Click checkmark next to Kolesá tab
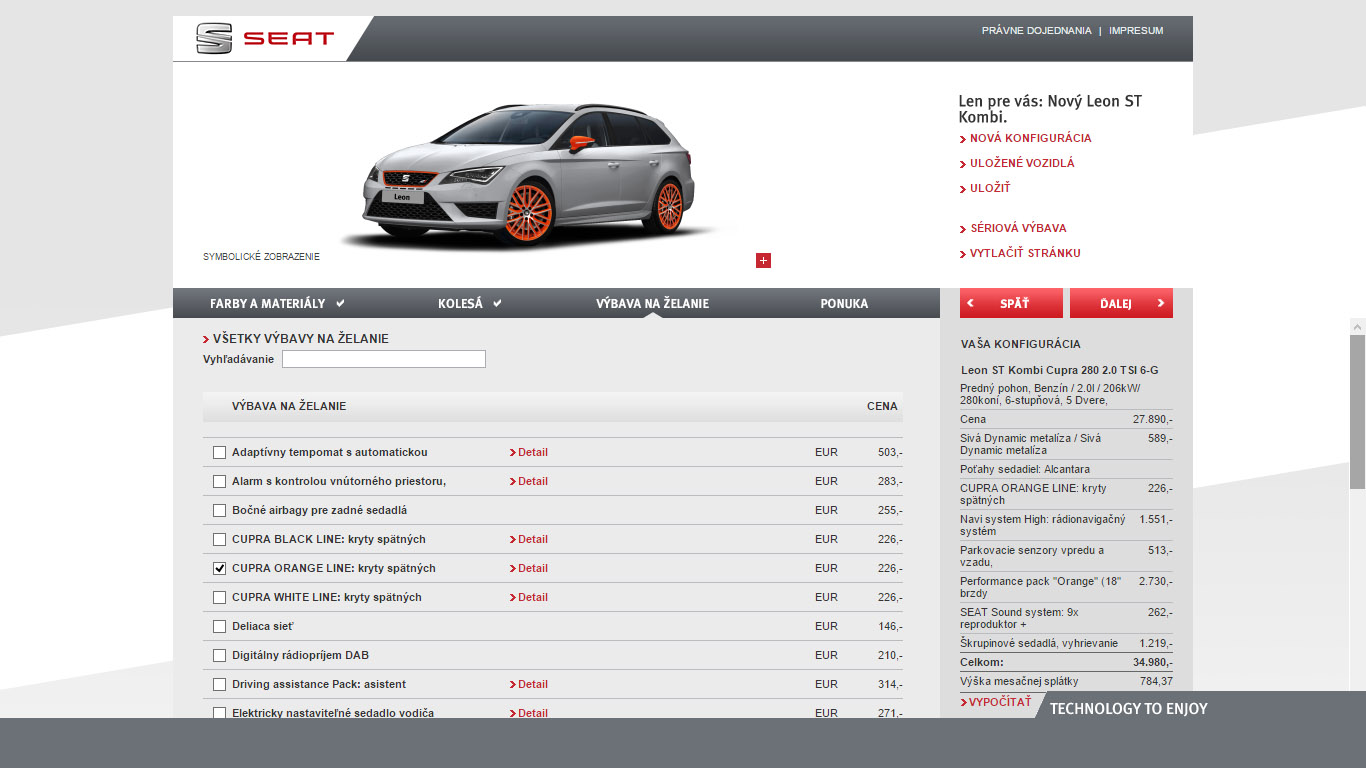Viewport: 1366px width, 768px height. [497, 303]
